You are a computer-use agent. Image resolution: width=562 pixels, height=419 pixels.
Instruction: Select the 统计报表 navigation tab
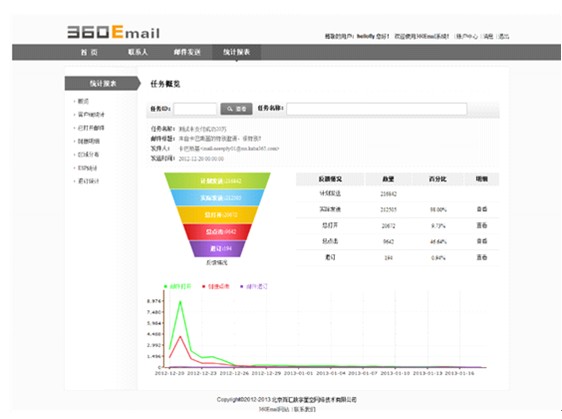pos(237,52)
